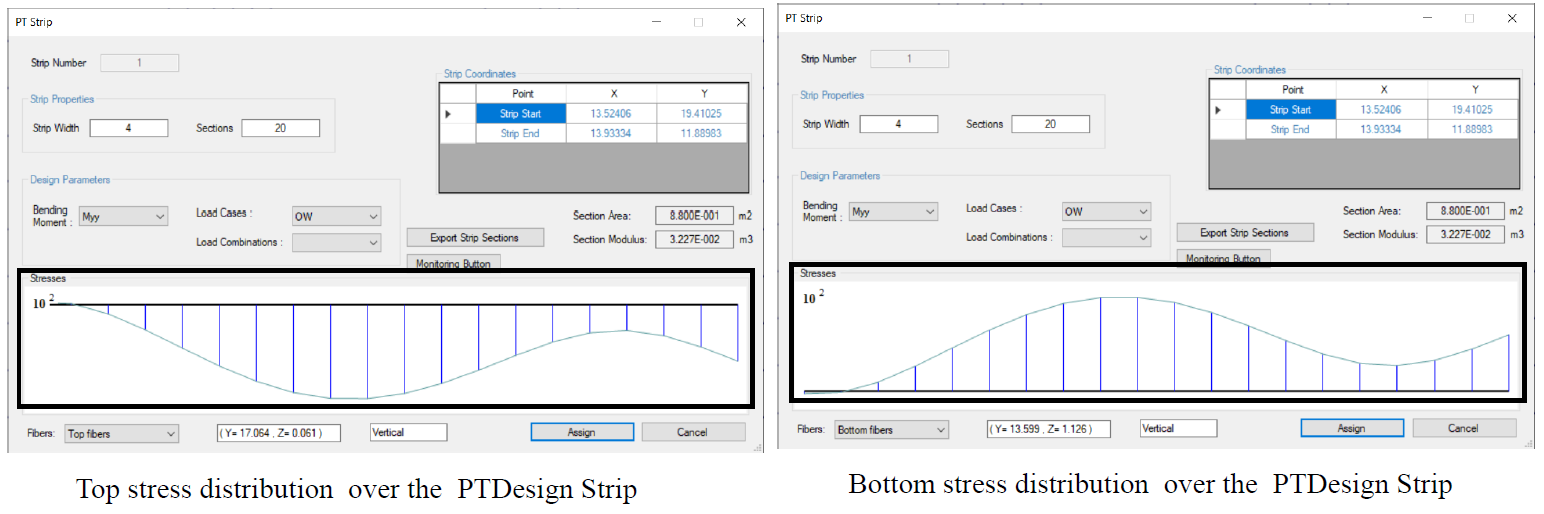Minimize the PT Strip window showing Top fibers
This screenshot has width=1544, height=514.
pos(656,22)
